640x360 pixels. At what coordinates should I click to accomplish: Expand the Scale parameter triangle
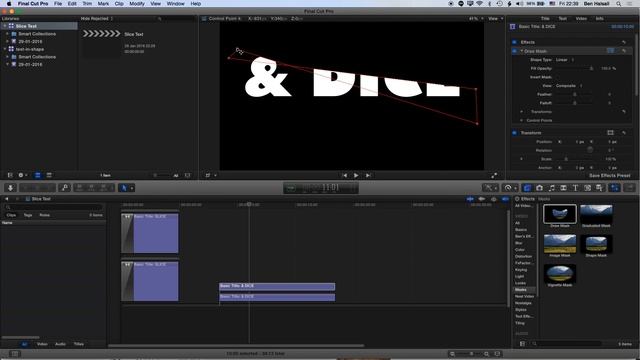click(x=522, y=159)
